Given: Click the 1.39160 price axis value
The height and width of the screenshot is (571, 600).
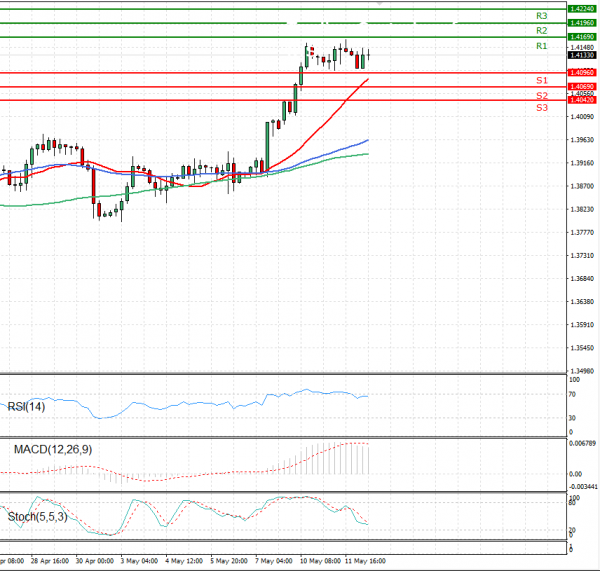Looking at the screenshot, I should [582, 163].
